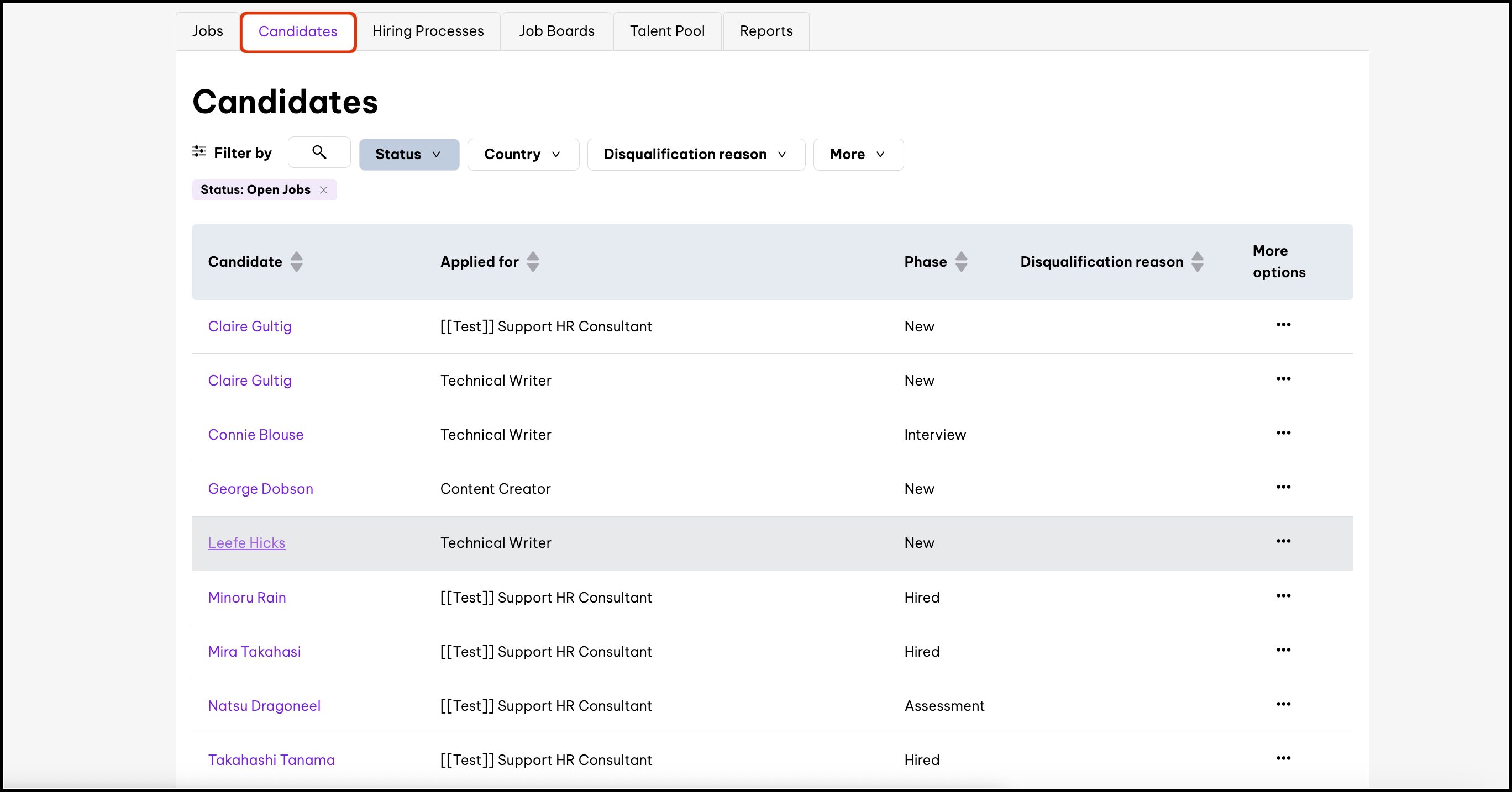Switch to the Talent Pool tab
Screen dimensions: 1512x792
coord(667,31)
